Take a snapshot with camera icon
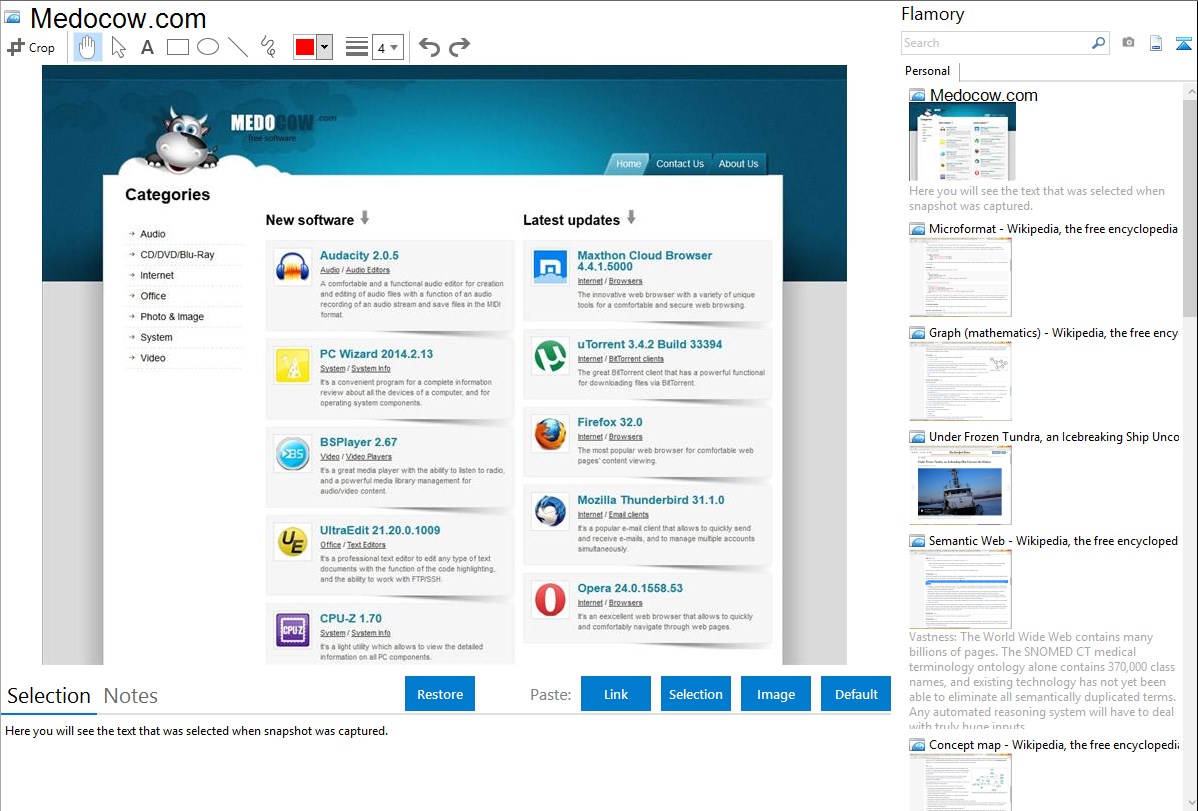Screen dimensions: 1198x811 point(1128,43)
